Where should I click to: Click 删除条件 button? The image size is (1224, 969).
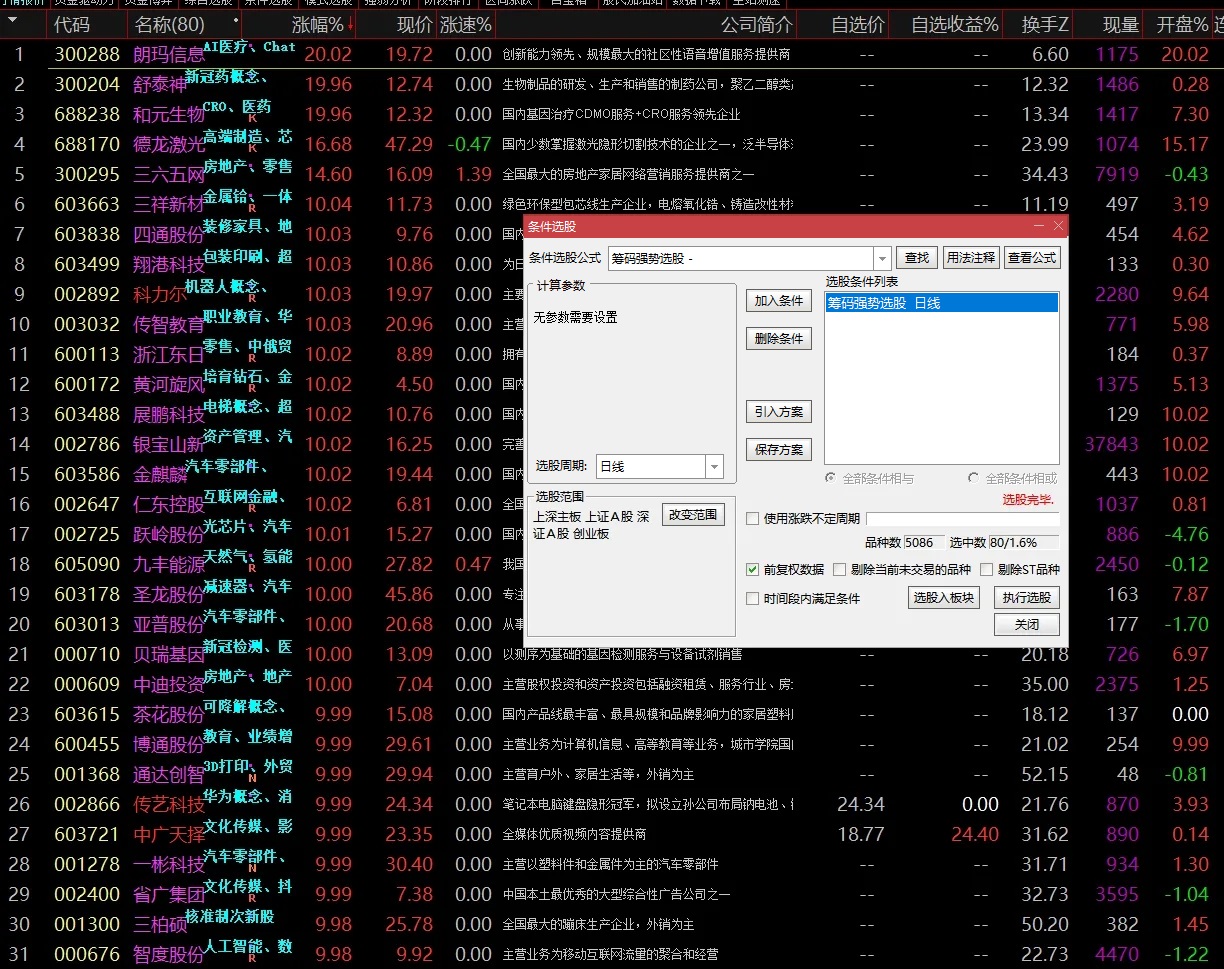coord(779,339)
